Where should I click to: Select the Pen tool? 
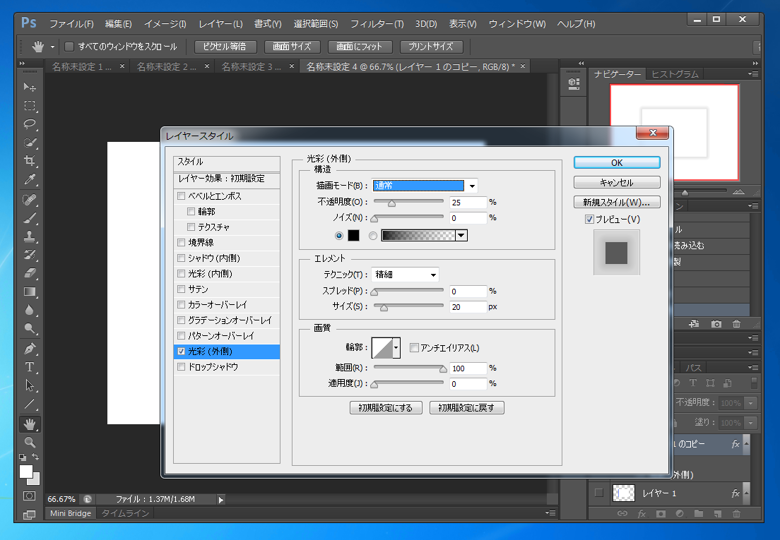(30, 349)
